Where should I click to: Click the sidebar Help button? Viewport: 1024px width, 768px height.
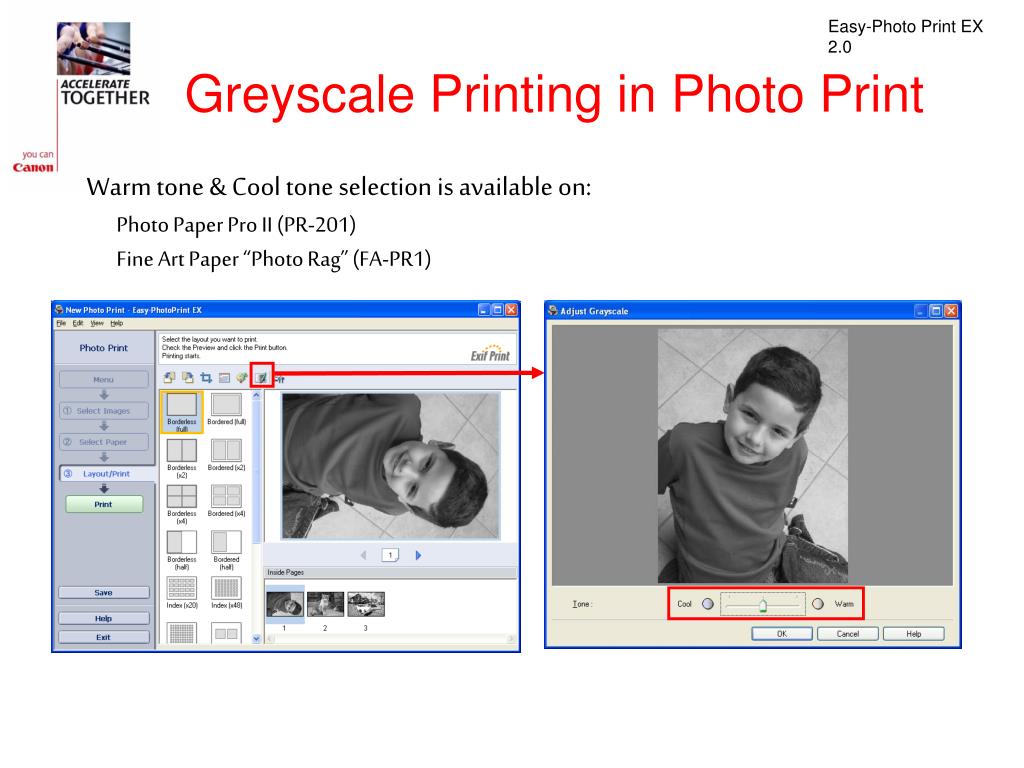[x=104, y=618]
